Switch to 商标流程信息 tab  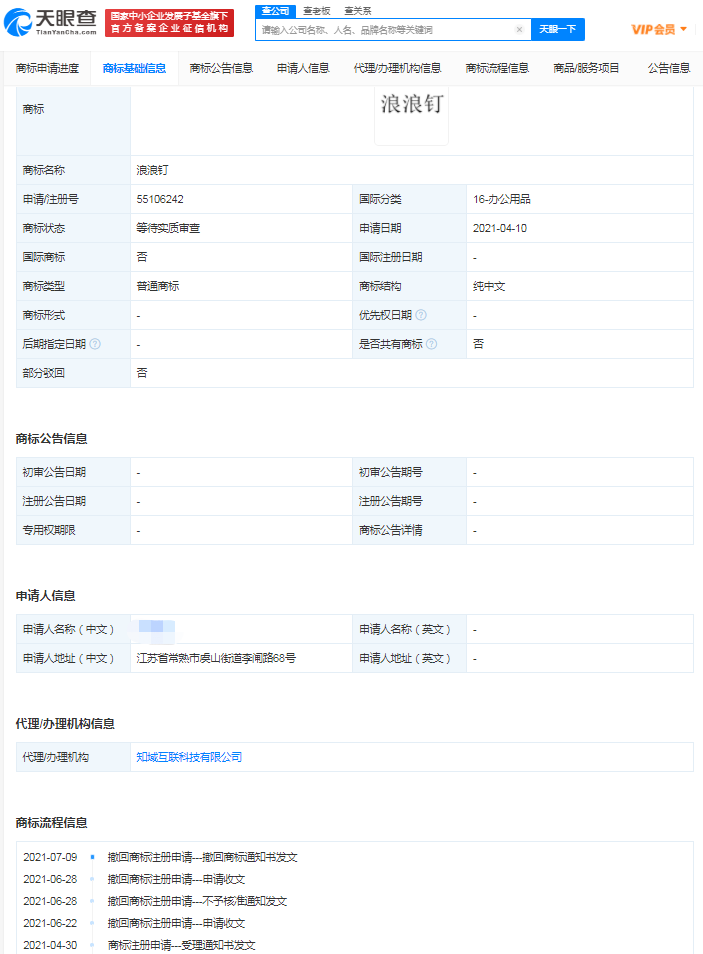point(497,68)
